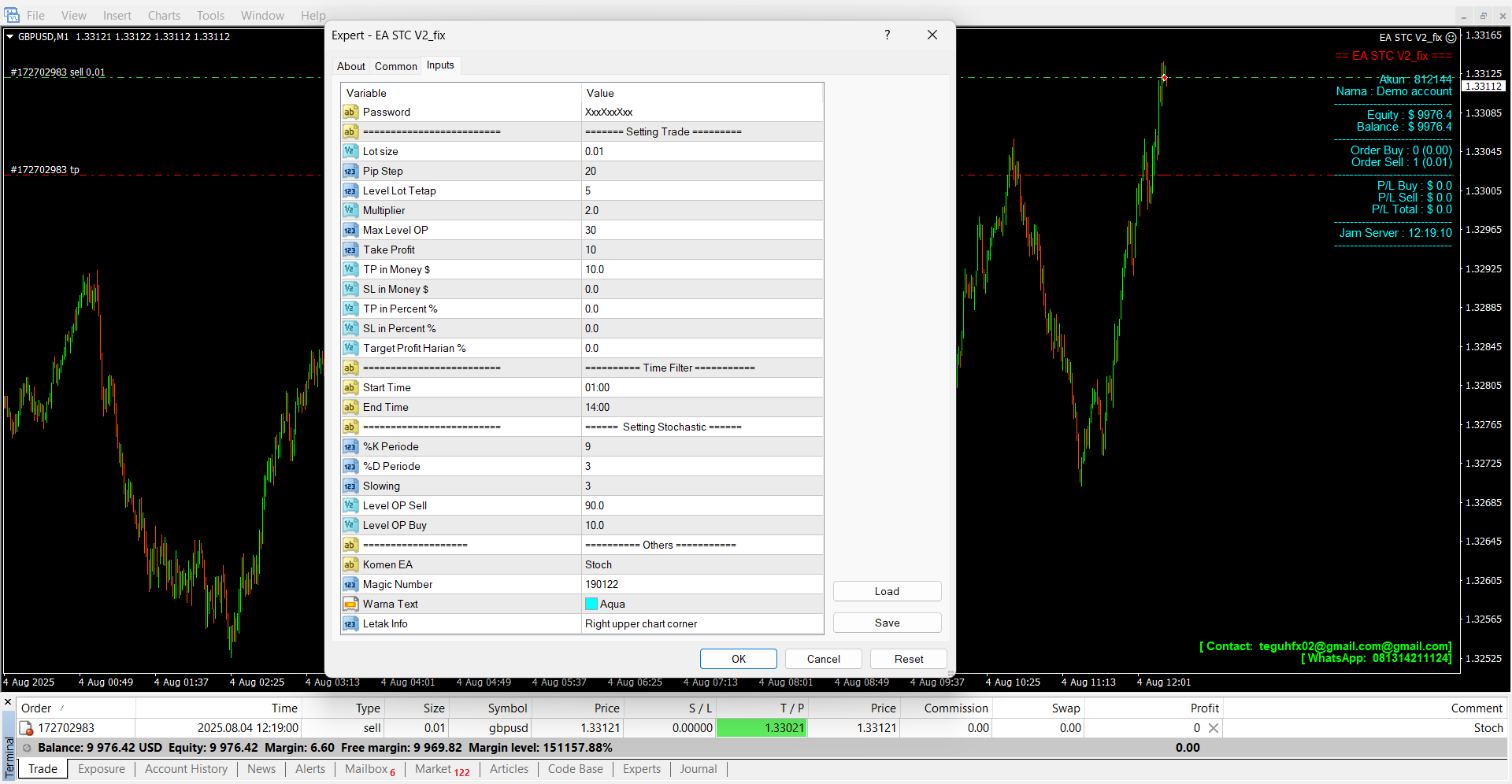Open the Charts menu

(x=164, y=16)
